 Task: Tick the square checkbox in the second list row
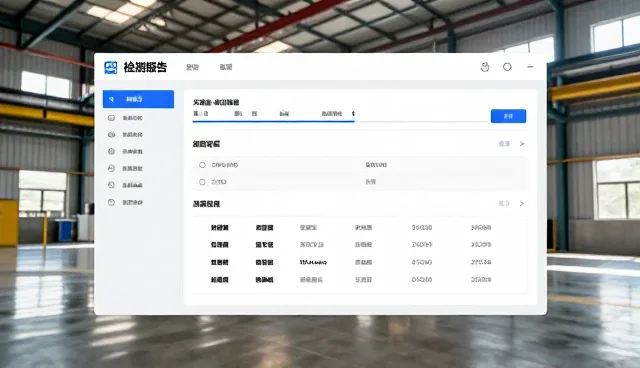point(202,182)
